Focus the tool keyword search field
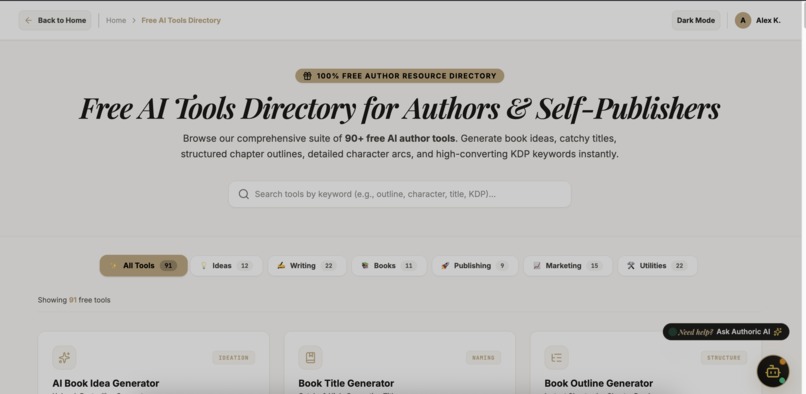The image size is (806, 394). pos(400,194)
